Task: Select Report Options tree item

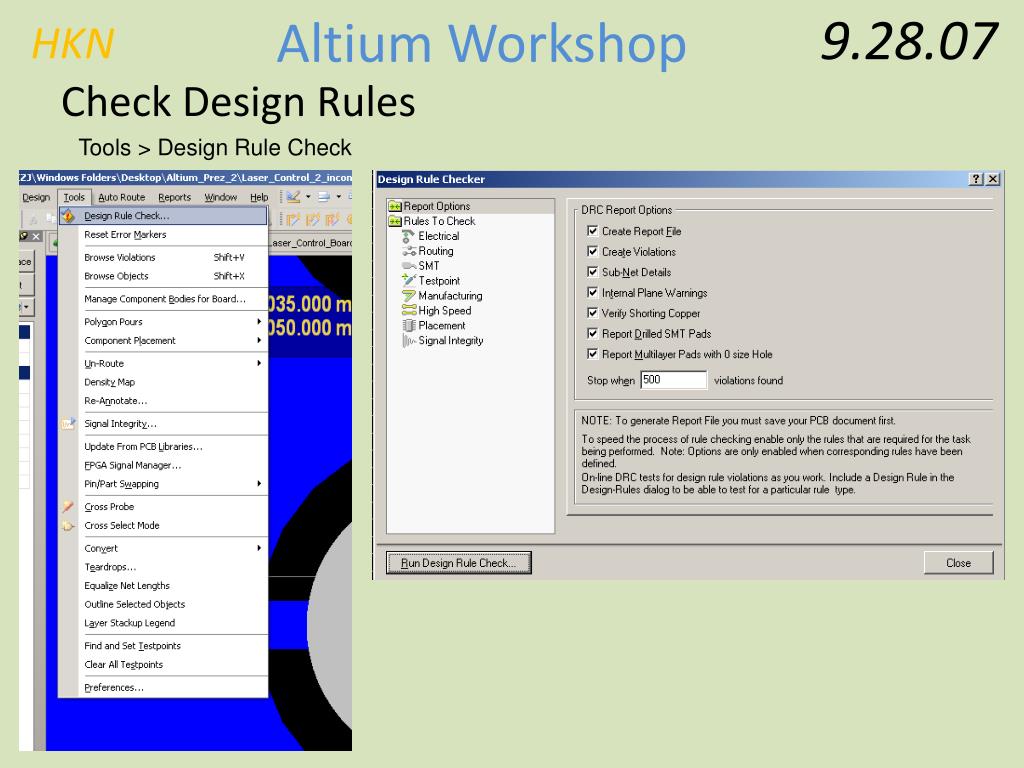Action: pyautogui.click(x=436, y=206)
